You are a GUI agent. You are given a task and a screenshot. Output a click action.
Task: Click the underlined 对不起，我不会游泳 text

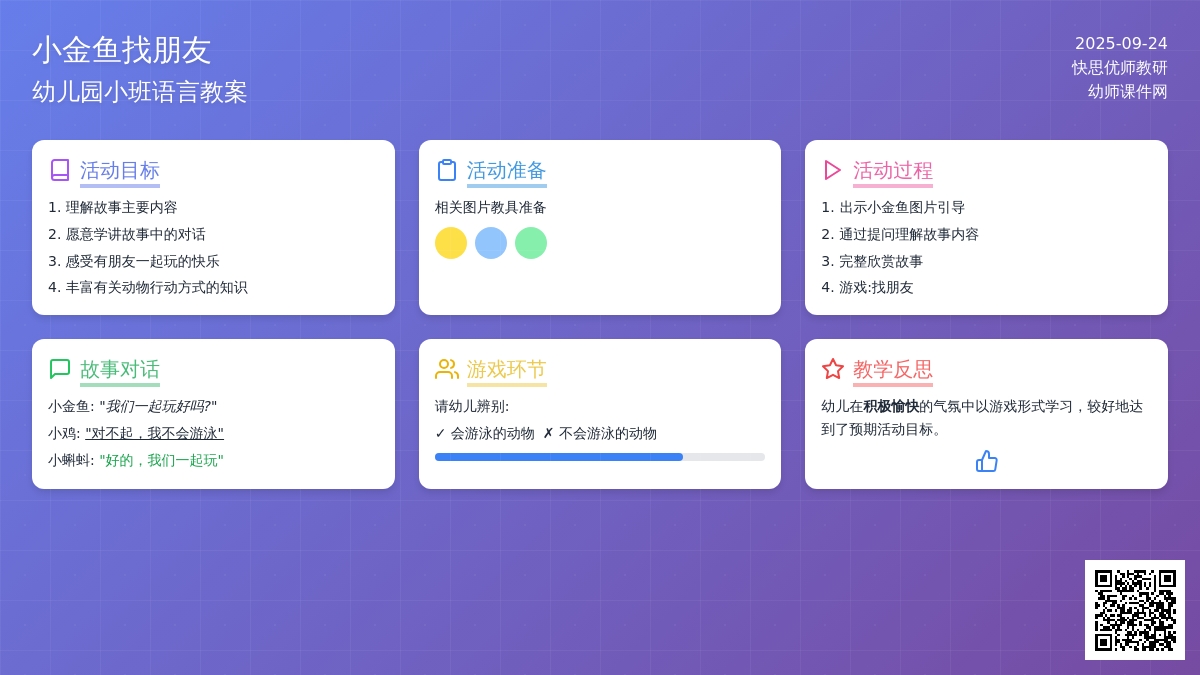[x=154, y=433]
